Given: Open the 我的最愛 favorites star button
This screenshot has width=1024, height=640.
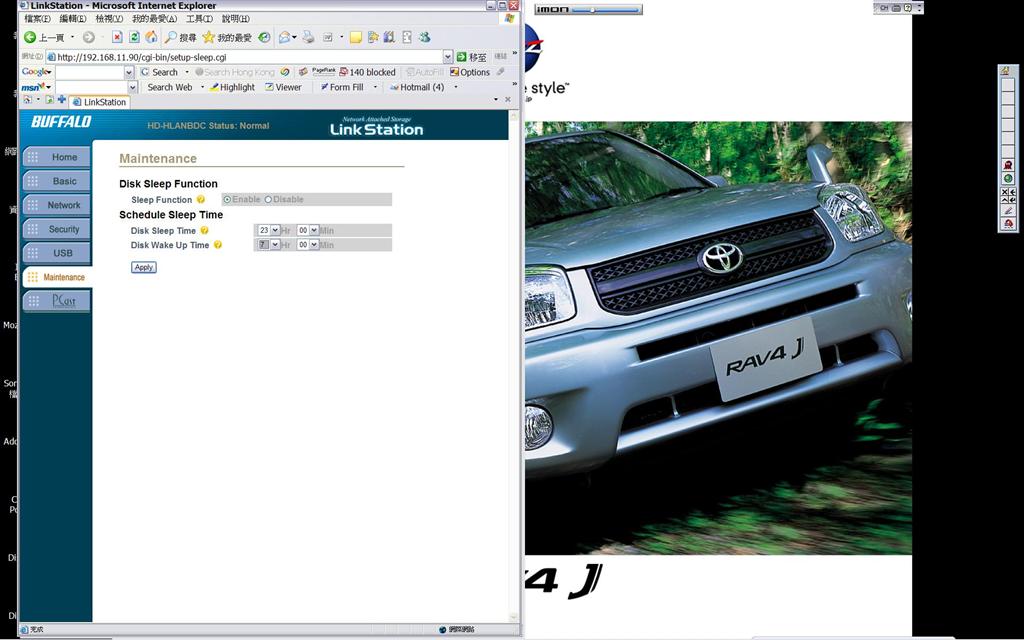Looking at the screenshot, I should coord(227,37).
